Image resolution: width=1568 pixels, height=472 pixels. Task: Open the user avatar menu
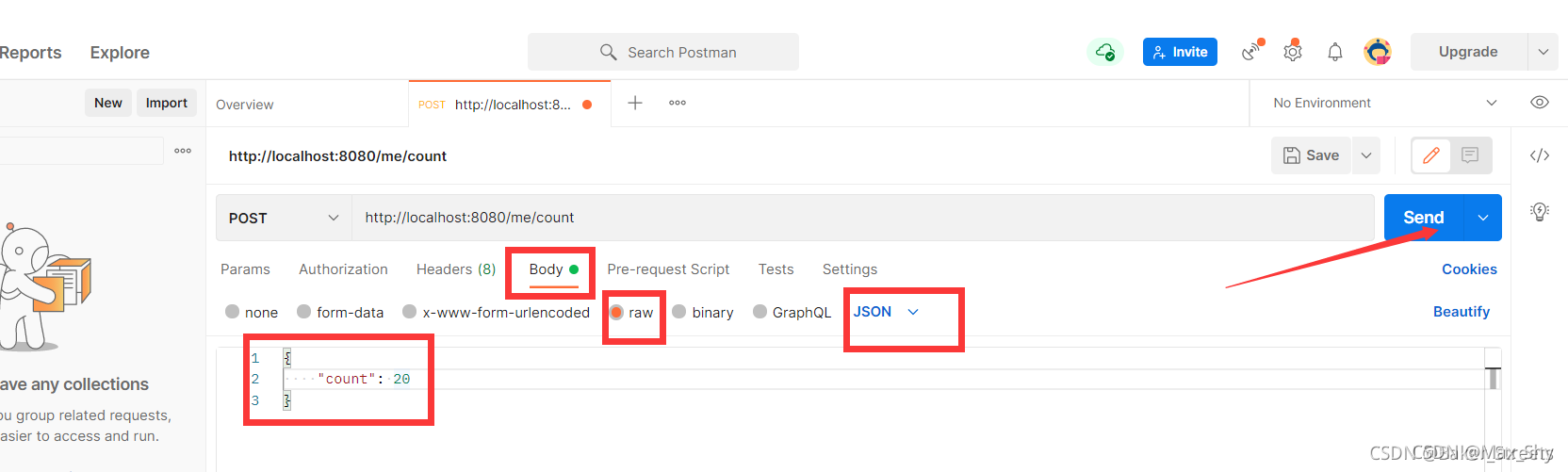pyautogui.click(x=1378, y=52)
